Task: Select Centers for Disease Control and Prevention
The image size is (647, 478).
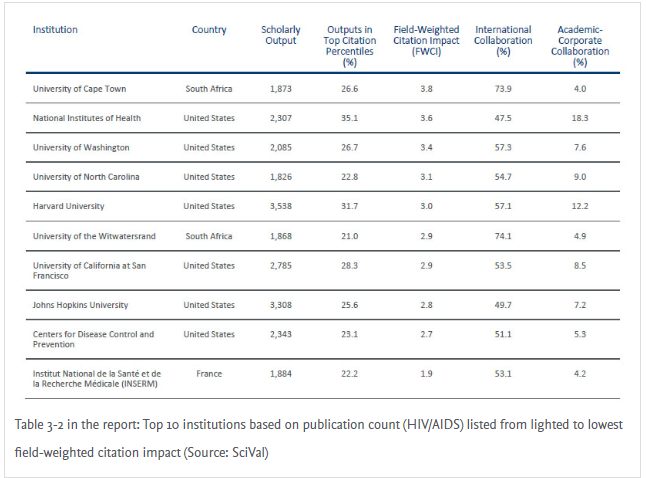Action: (x=93, y=339)
